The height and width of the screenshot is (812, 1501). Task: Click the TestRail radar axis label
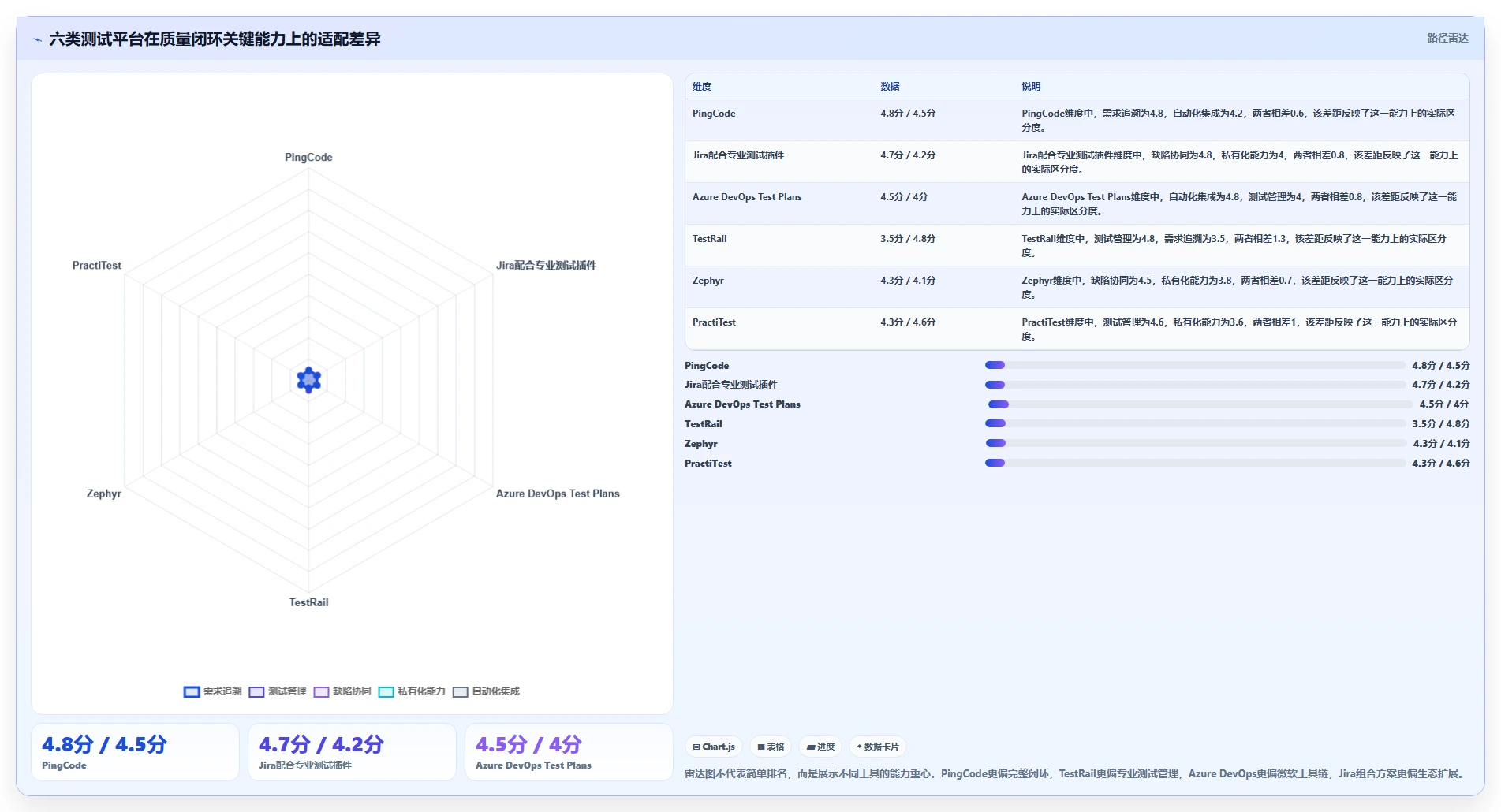(308, 602)
